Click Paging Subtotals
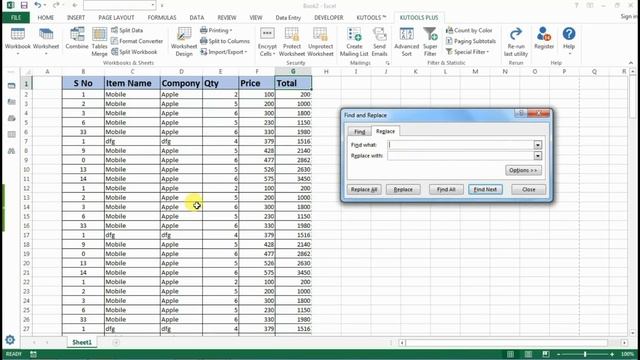Screen dimensions: 640x360 pyautogui.click(x=470, y=41)
